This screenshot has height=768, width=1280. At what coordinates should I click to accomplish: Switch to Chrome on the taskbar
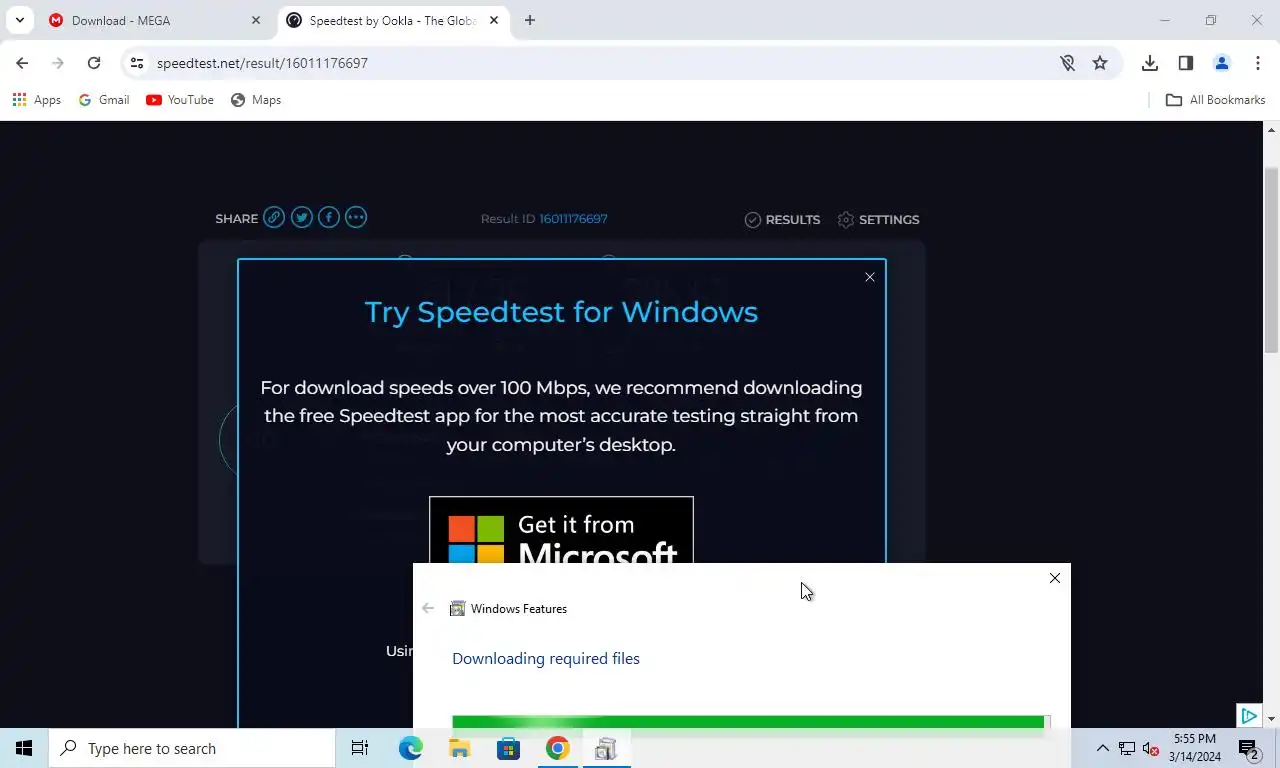(x=557, y=748)
